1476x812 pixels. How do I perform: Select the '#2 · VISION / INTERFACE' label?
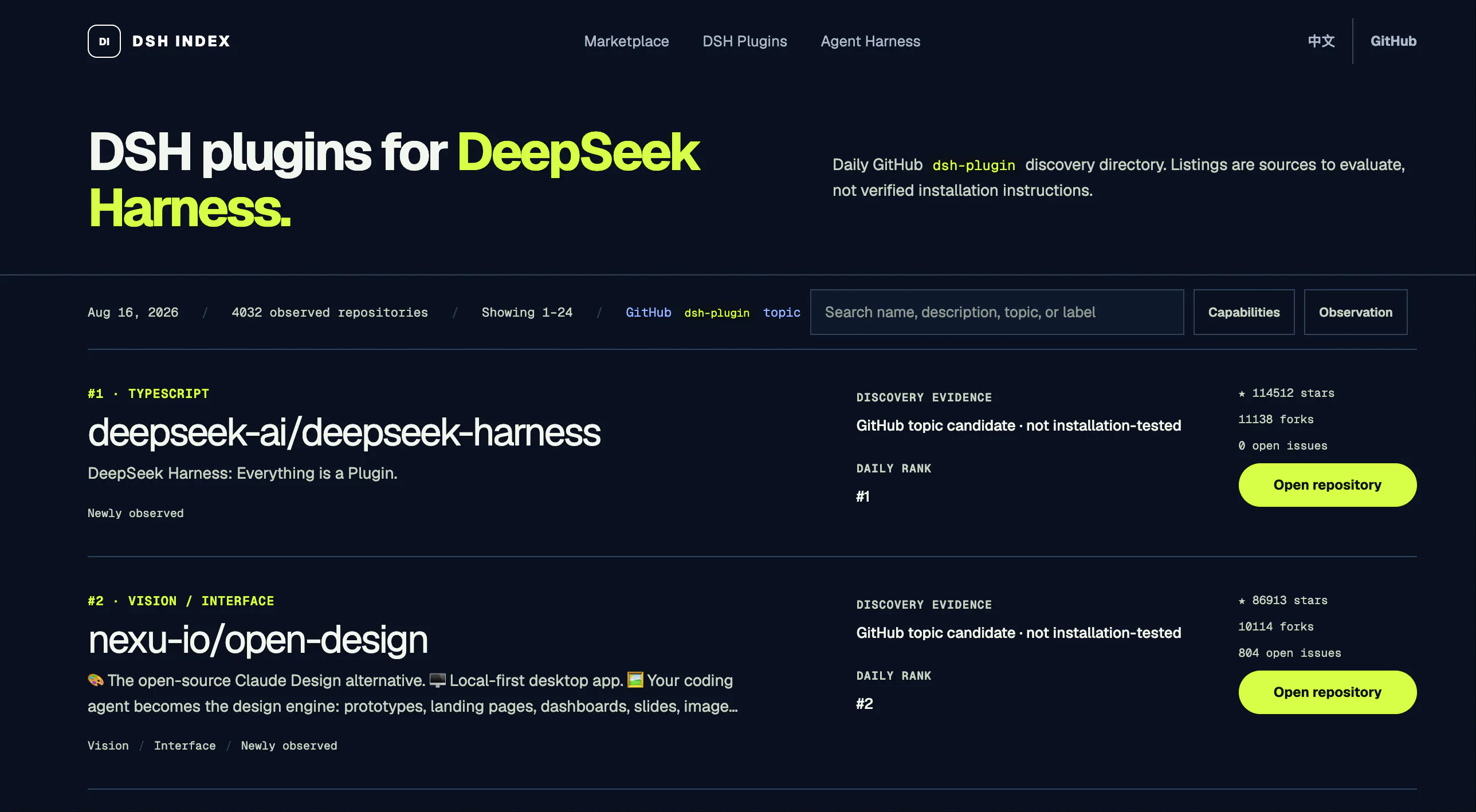(181, 601)
